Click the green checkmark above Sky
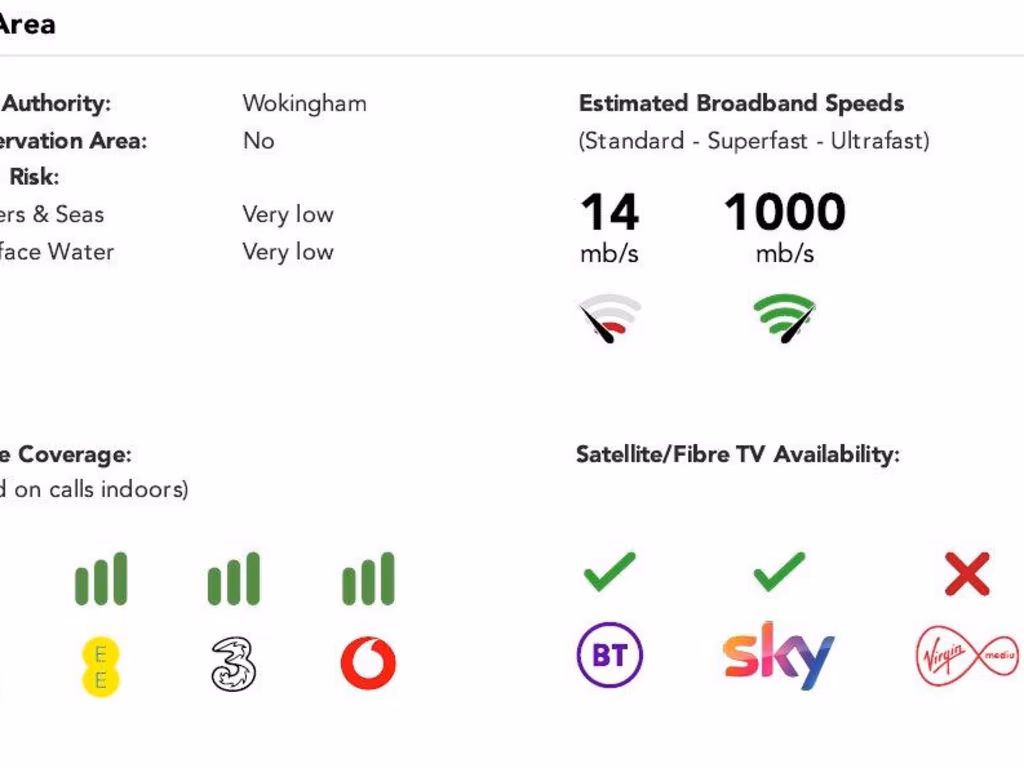1024x768 pixels. point(779,572)
